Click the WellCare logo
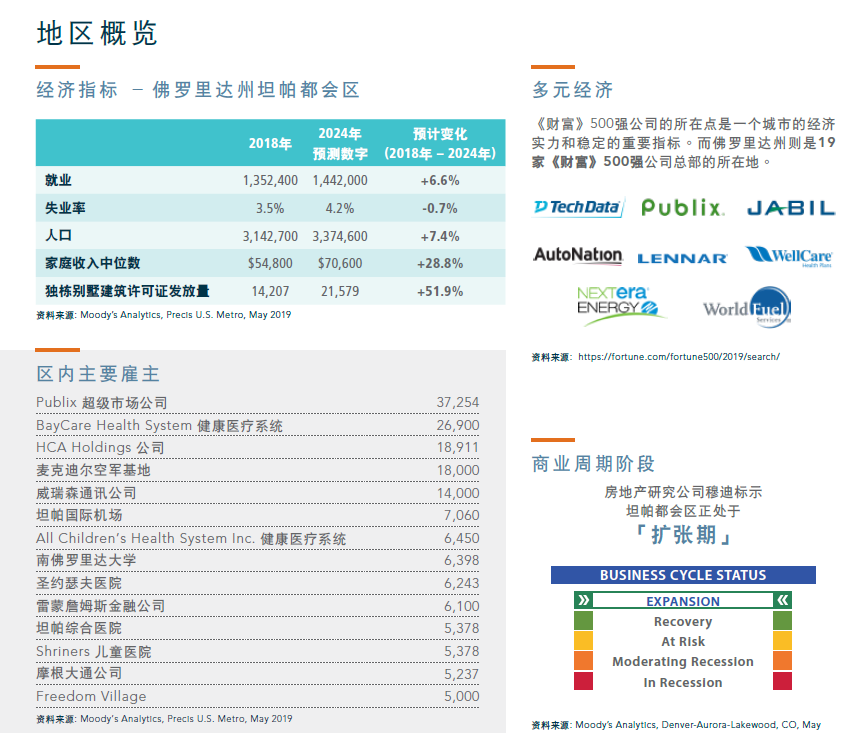Viewport: 858px width, 733px height. pyautogui.click(x=789, y=255)
